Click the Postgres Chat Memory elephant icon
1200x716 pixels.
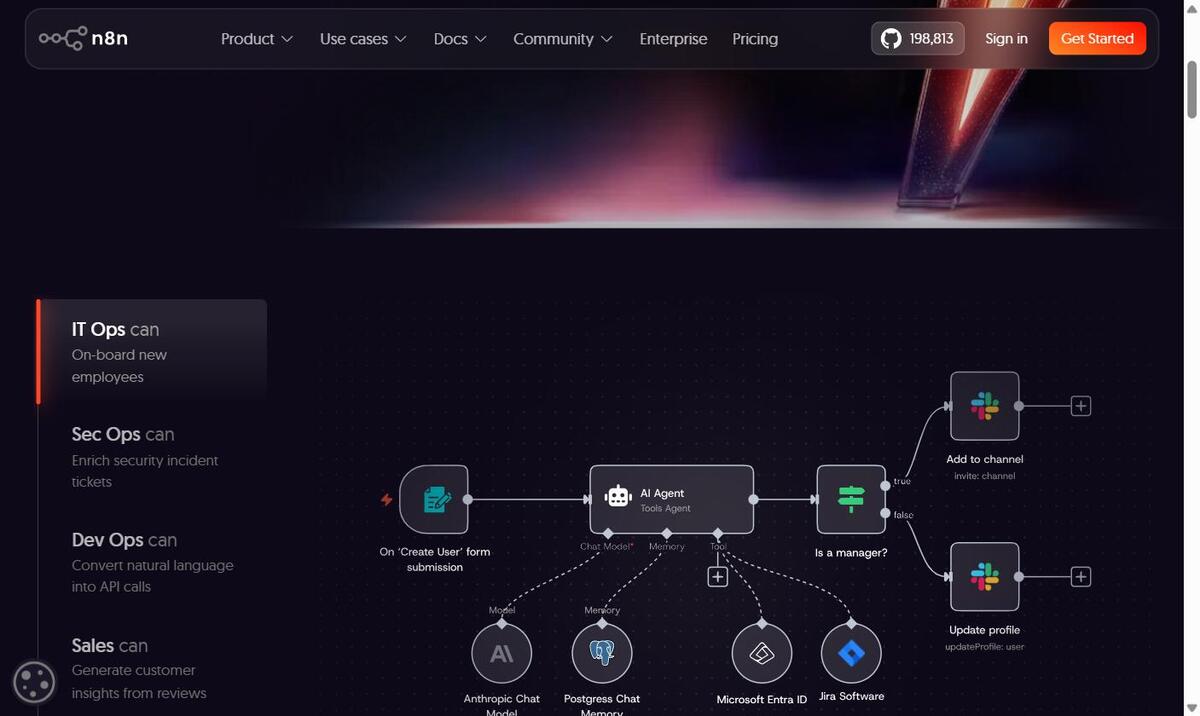(602, 654)
